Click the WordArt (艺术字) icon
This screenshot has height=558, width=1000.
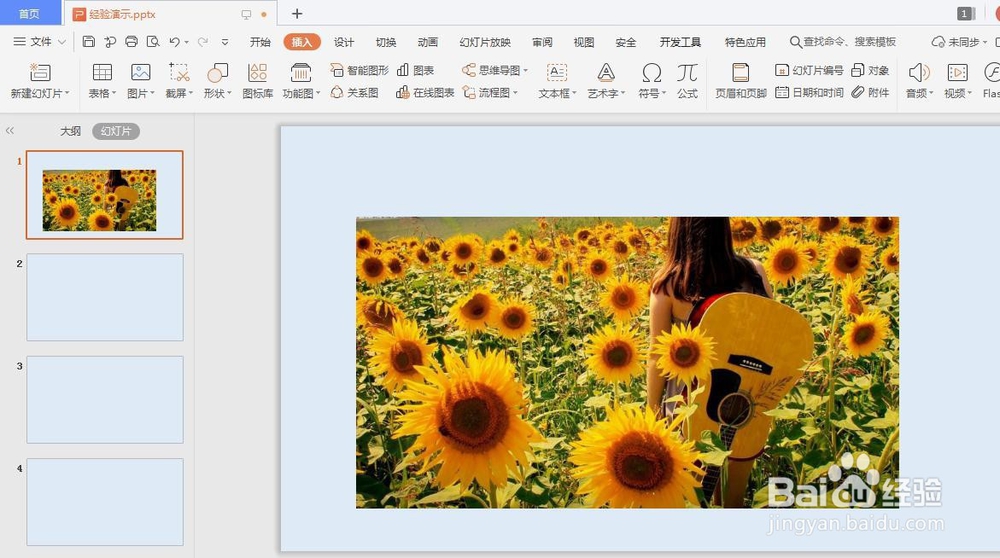[x=606, y=72]
